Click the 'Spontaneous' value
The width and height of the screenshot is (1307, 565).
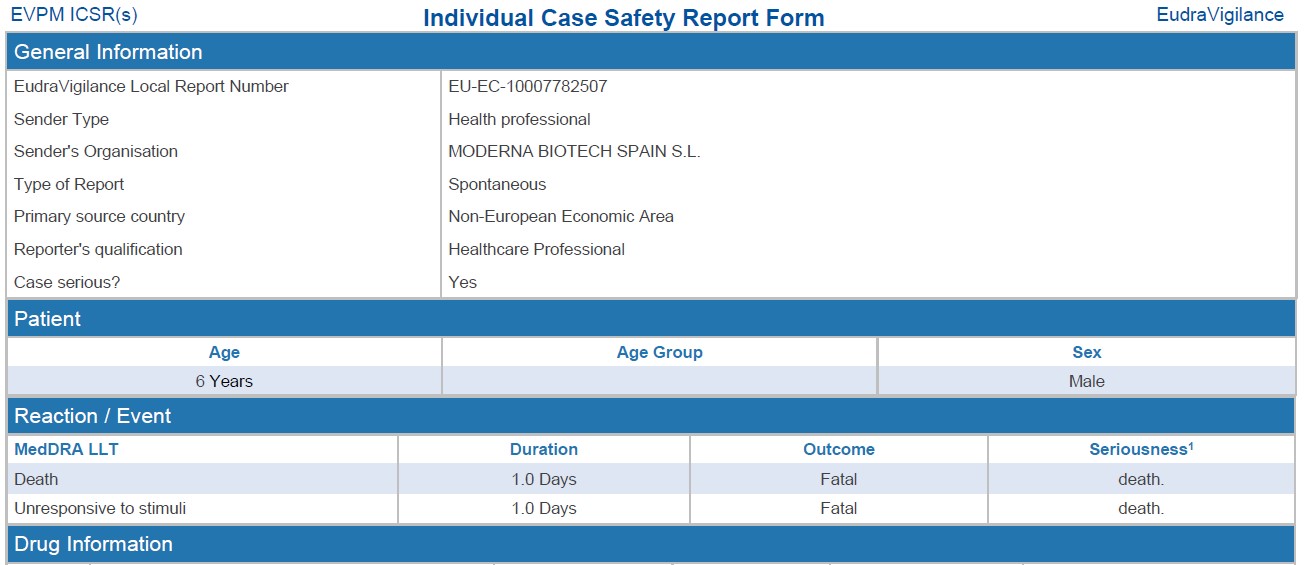(497, 185)
